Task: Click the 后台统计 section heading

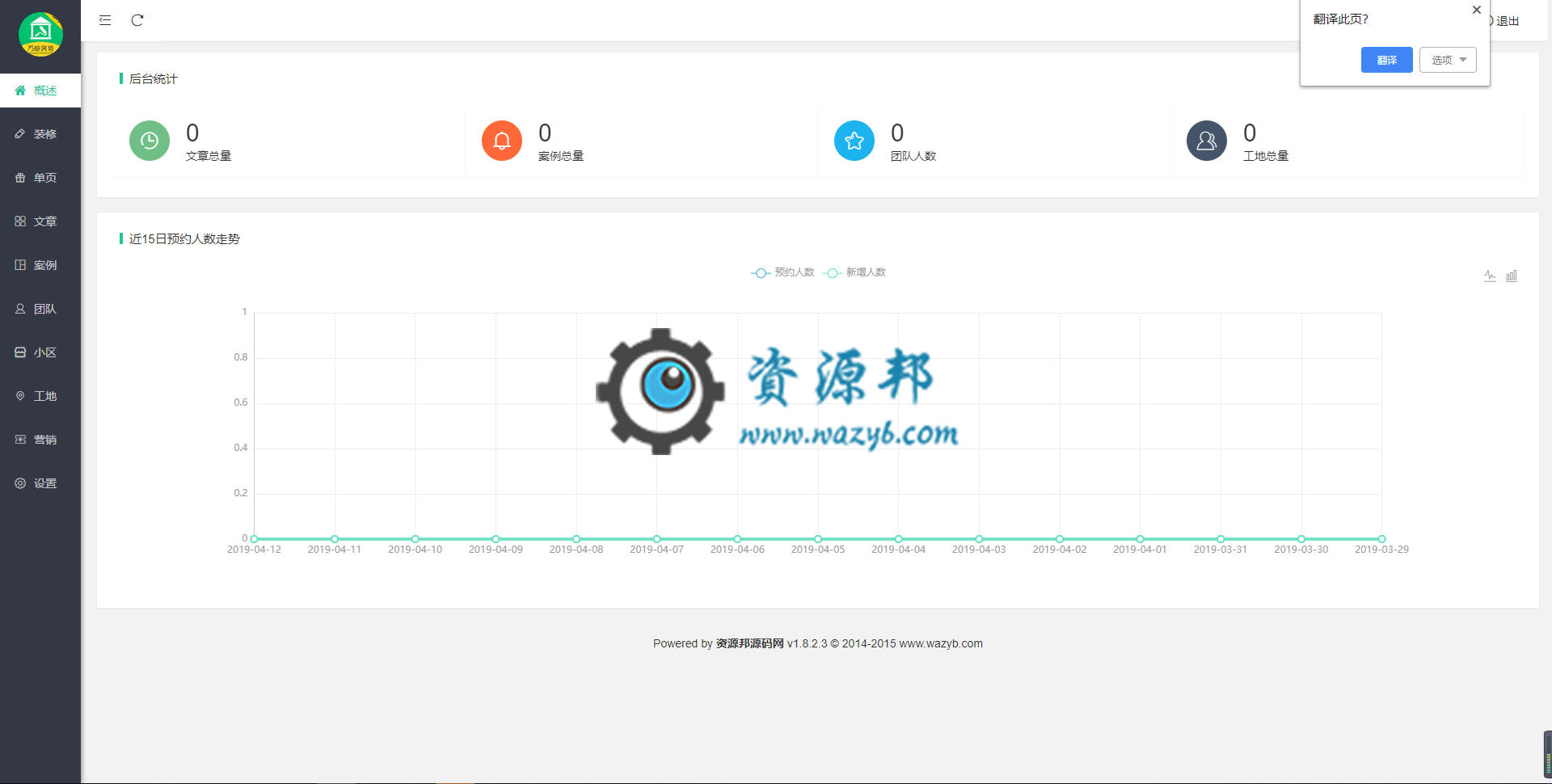Action: click(x=153, y=78)
